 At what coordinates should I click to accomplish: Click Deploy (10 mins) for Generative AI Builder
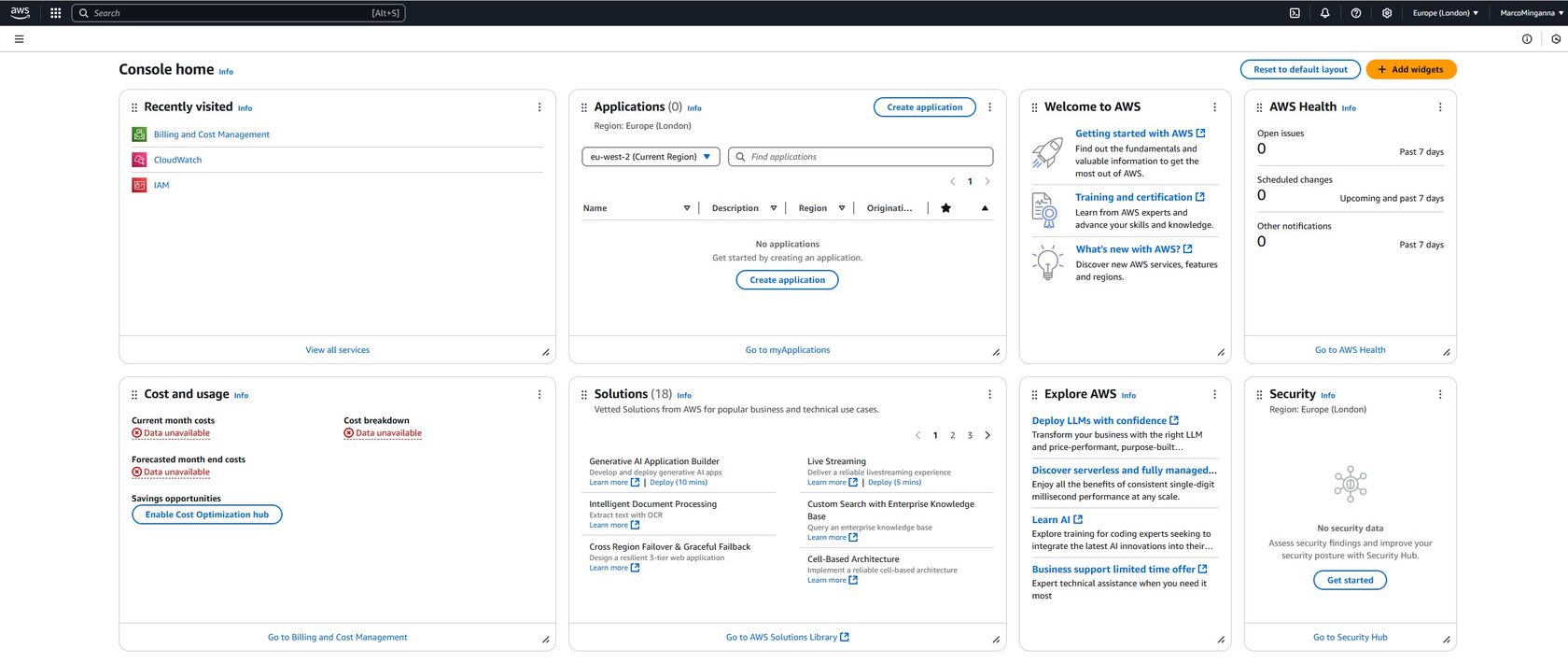click(x=679, y=483)
